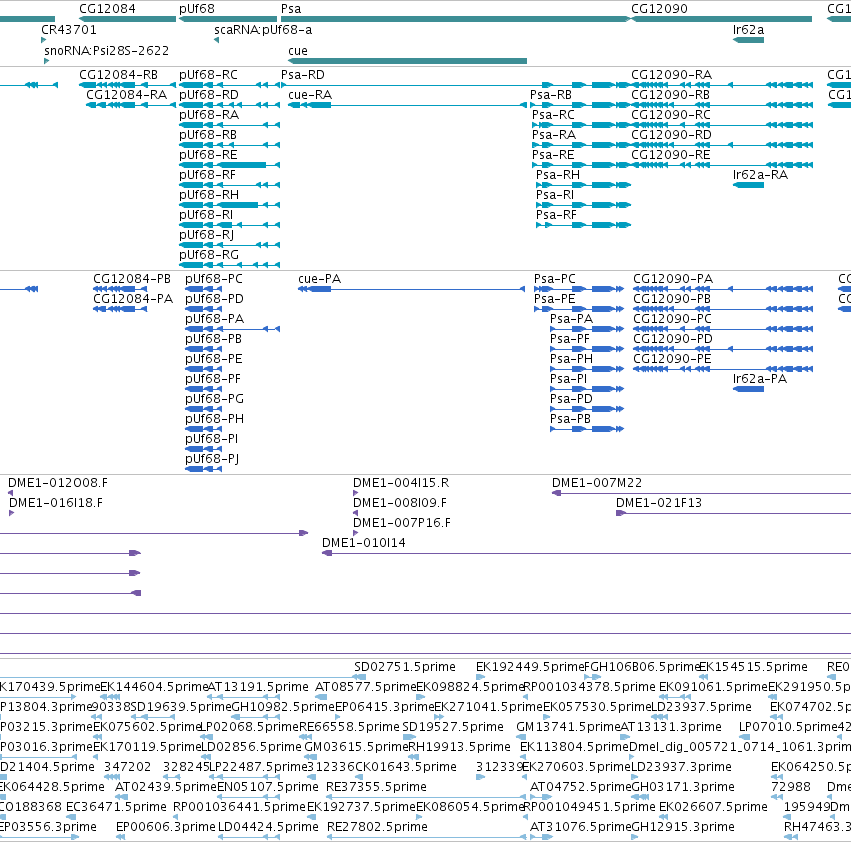
Task: Click the Ir62a-RA transcript label
Action: 760,174
